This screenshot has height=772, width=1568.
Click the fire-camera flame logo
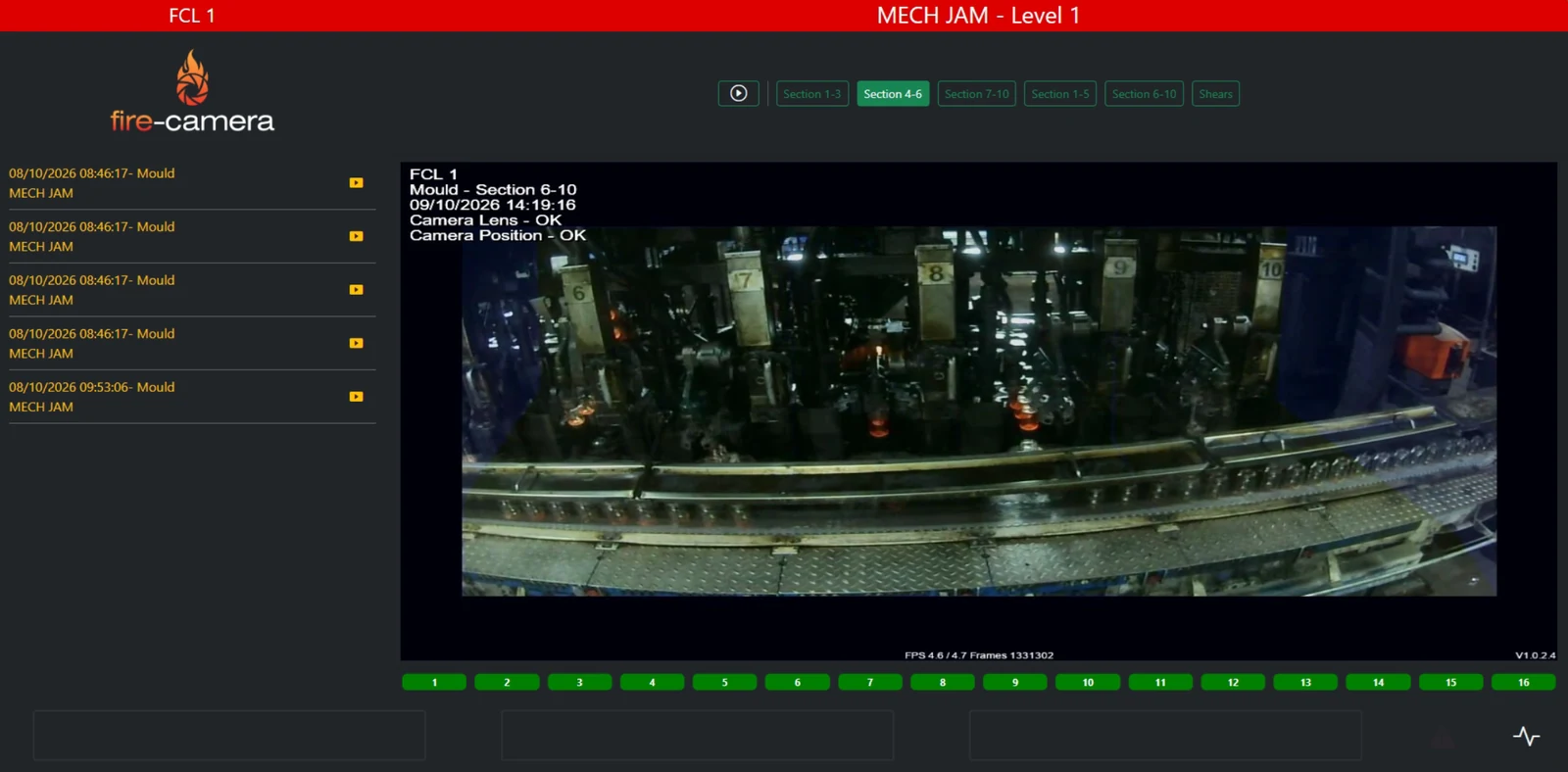(192, 92)
